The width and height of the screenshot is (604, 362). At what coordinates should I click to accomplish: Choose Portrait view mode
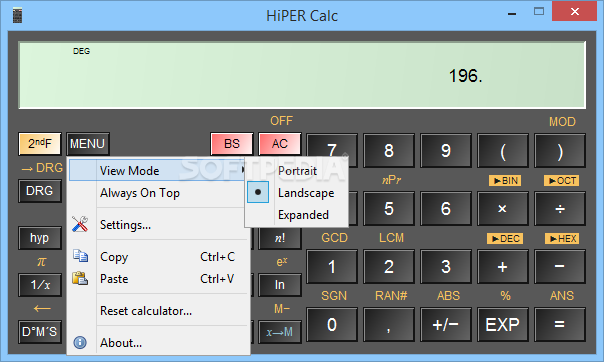tap(297, 171)
